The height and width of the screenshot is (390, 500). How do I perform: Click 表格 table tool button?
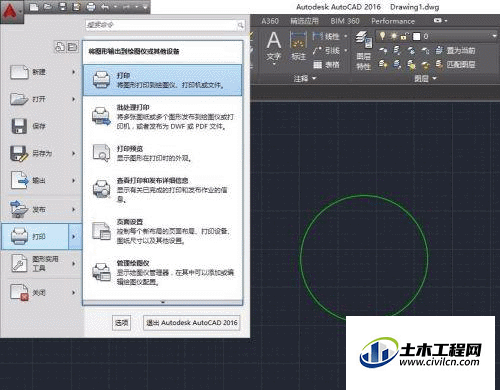[x=326, y=65]
